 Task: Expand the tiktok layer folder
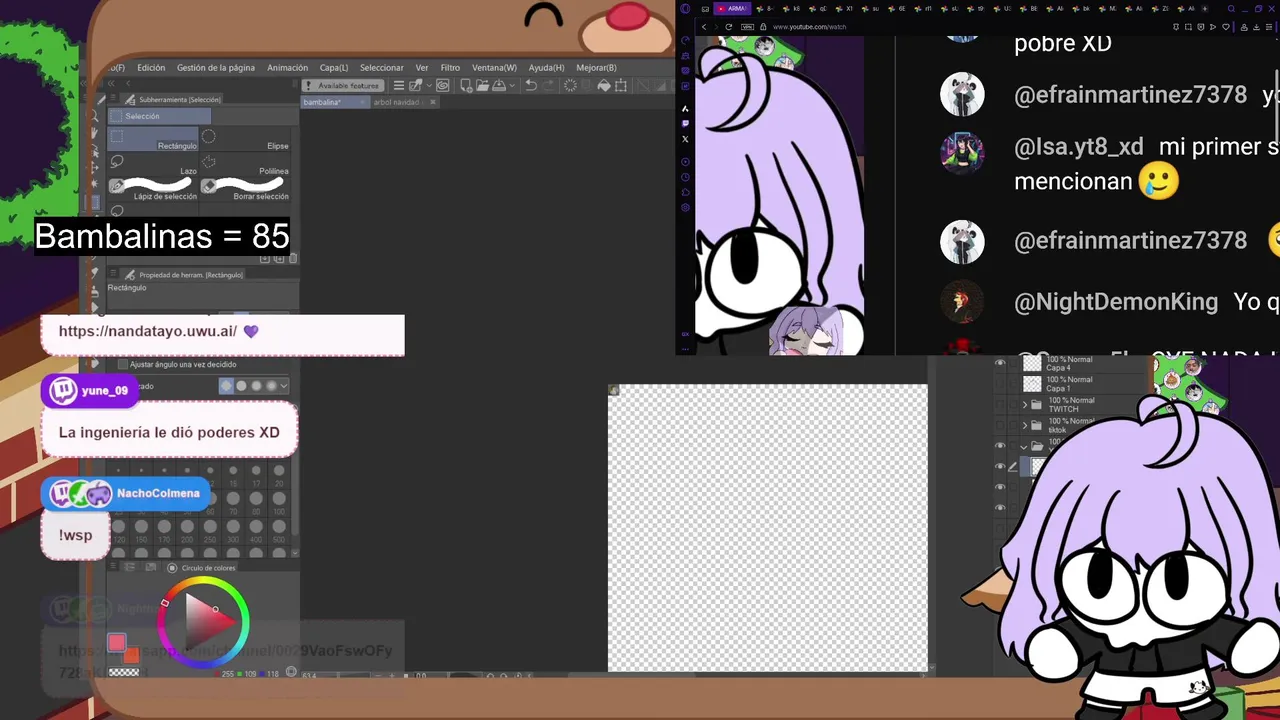(x=1025, y=426)
